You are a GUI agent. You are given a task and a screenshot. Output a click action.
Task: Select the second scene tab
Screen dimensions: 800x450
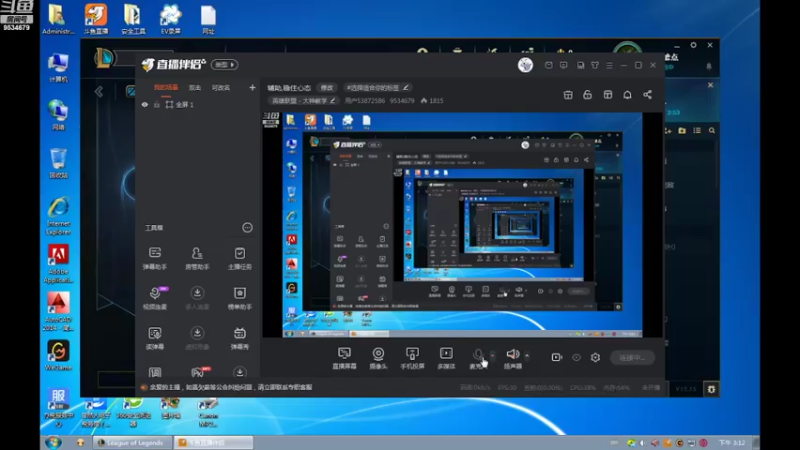click(x=195, y=88)
